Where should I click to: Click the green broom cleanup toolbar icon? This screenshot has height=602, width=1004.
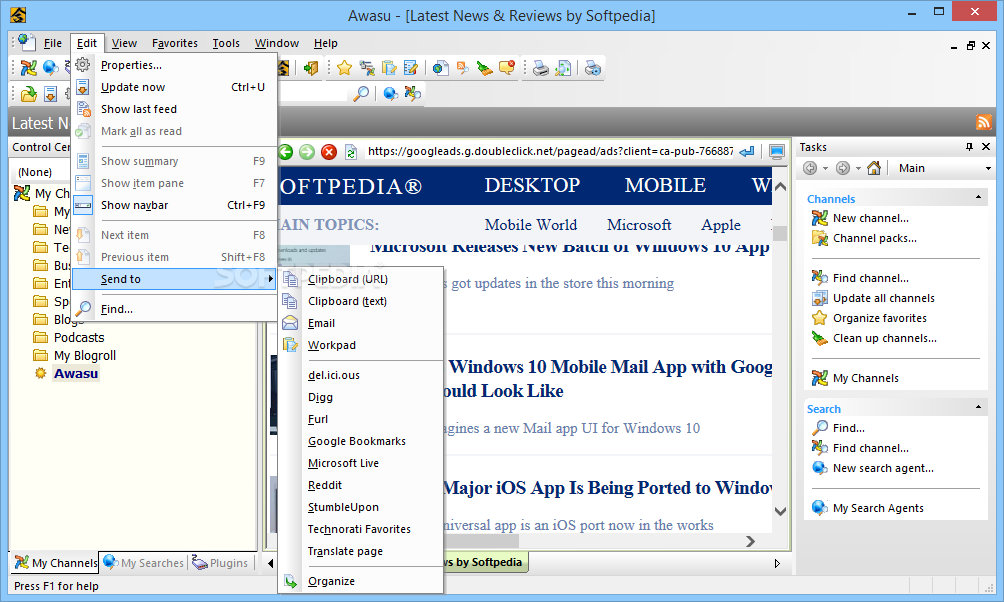[485, 67]
